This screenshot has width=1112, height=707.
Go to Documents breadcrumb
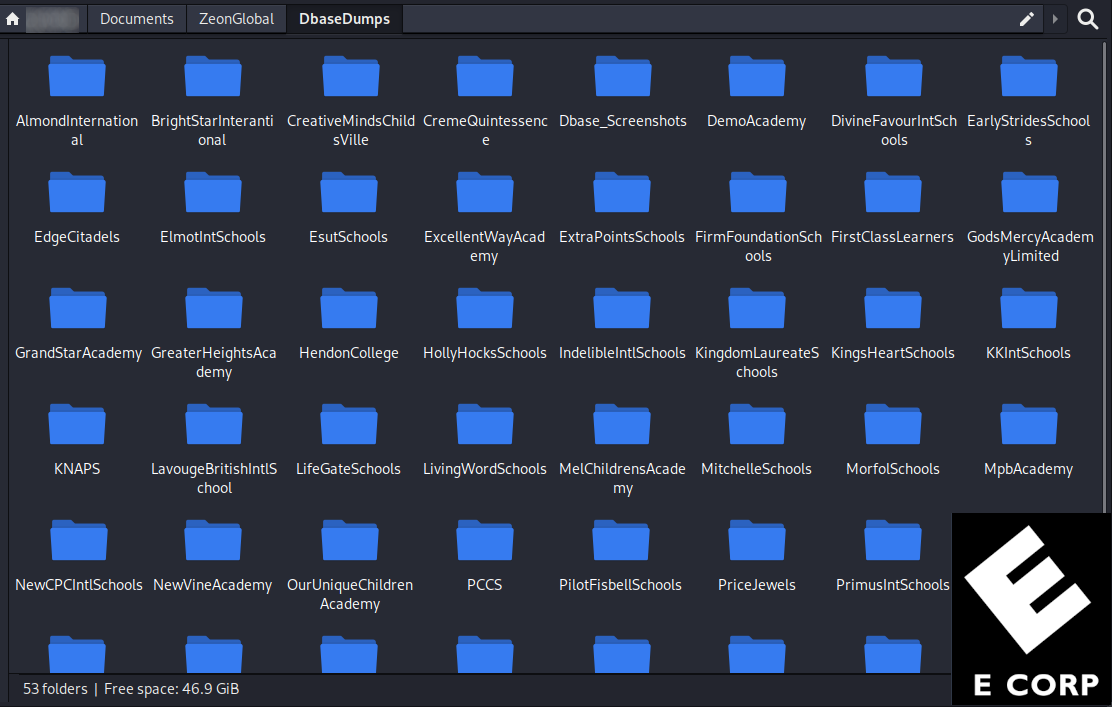point(137,19)
